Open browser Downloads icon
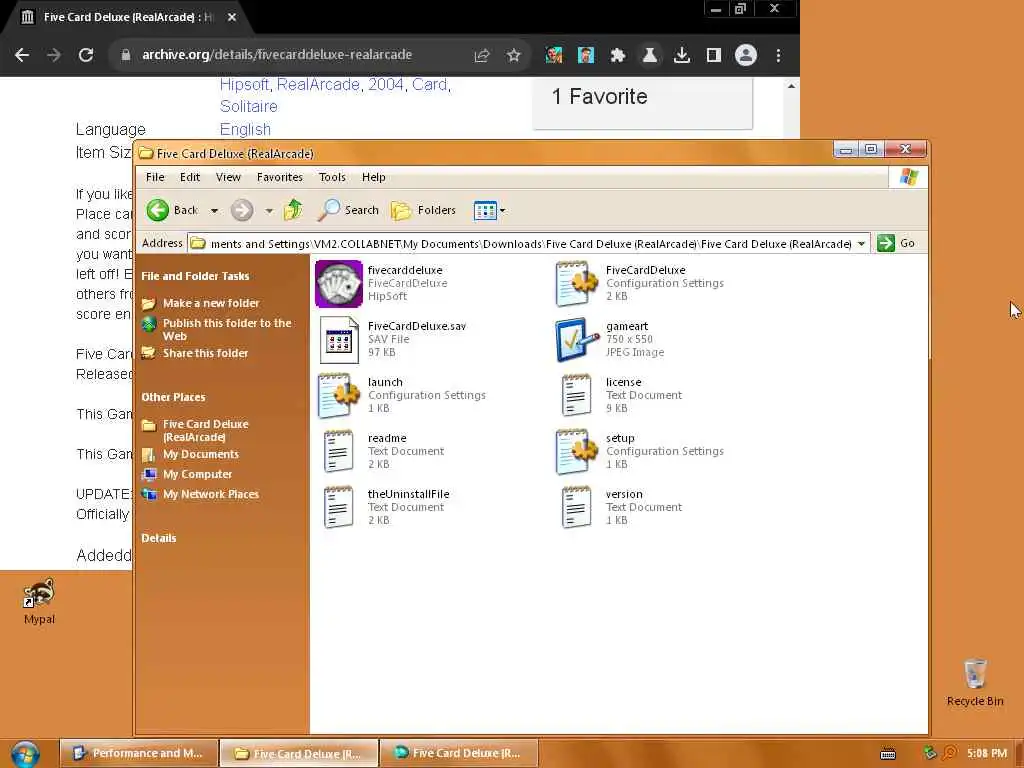Screen dimensions: 1024x768 pos(682,56)
